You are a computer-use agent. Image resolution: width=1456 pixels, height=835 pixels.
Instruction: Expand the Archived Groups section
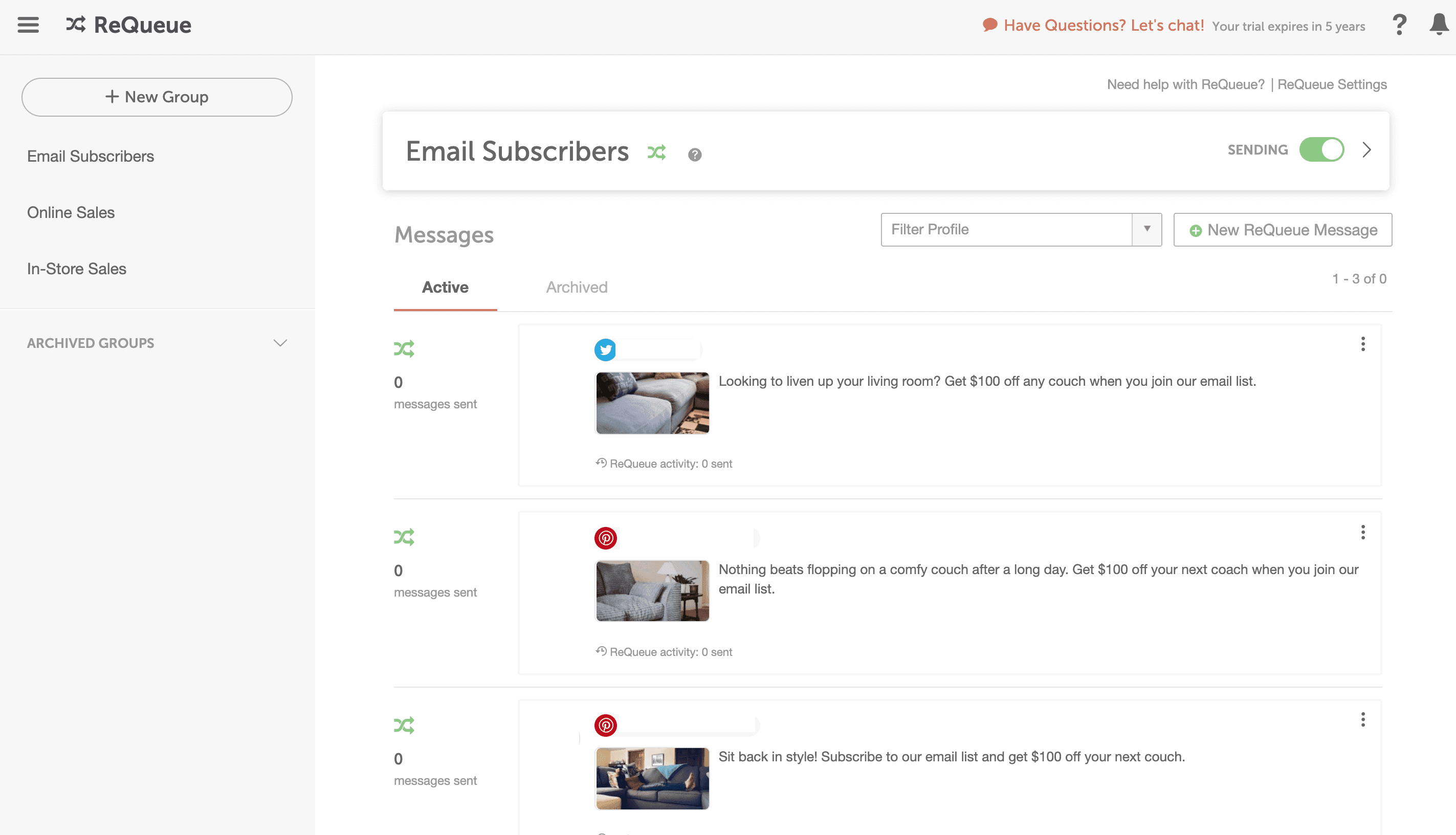pyautogui.click(x=280, y=343)
